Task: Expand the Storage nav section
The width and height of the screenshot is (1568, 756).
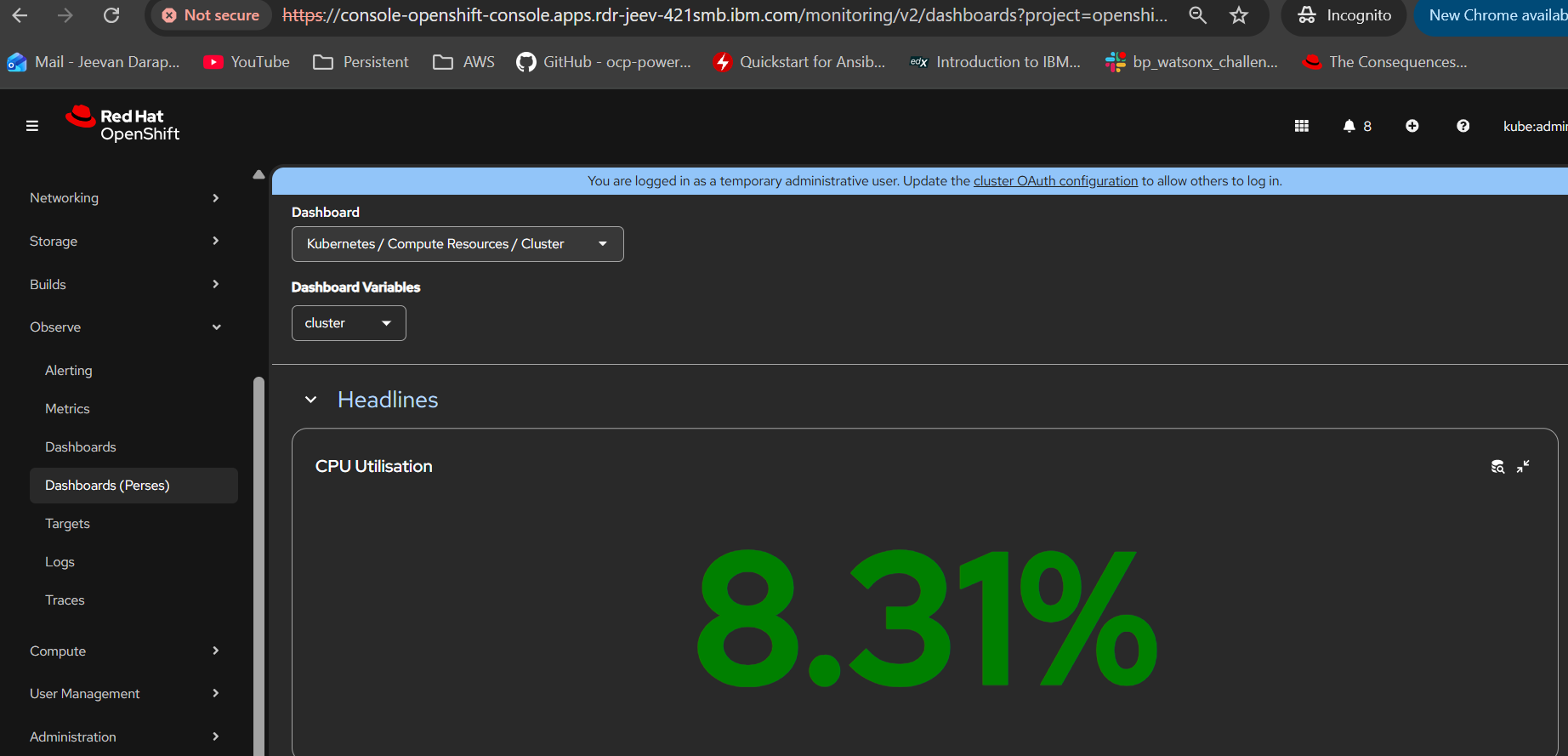Action: [125, 242]
